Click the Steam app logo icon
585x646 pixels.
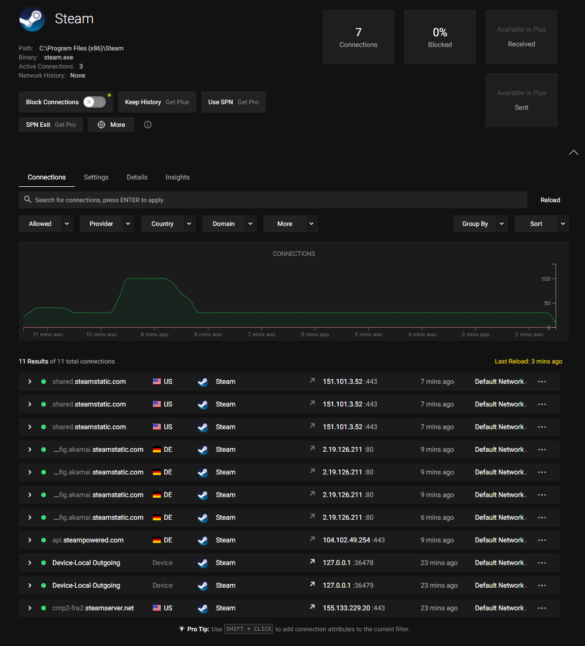[x=32, y=19]
